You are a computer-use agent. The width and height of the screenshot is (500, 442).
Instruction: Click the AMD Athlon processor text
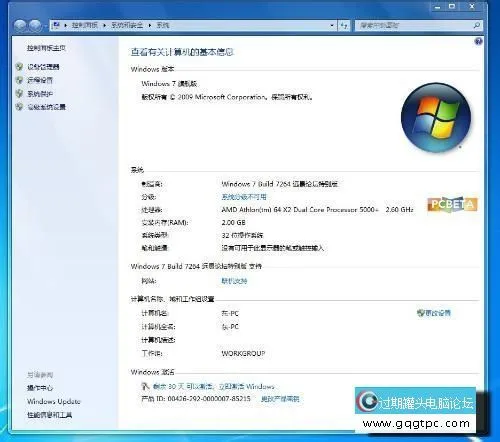(x=317, y=210)
